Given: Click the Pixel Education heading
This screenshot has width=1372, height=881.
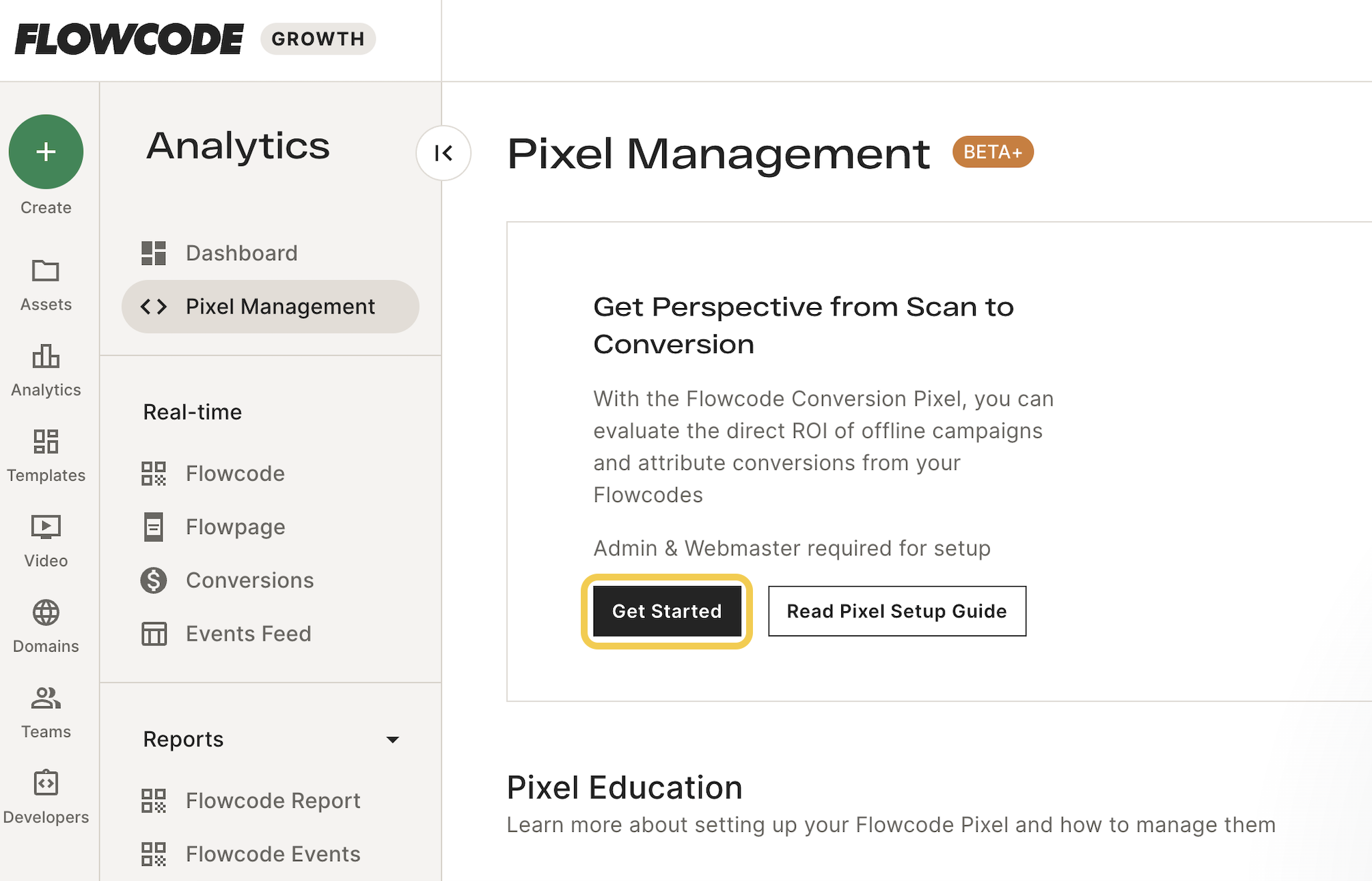Looking at the screenshot, I should [625, 787].
